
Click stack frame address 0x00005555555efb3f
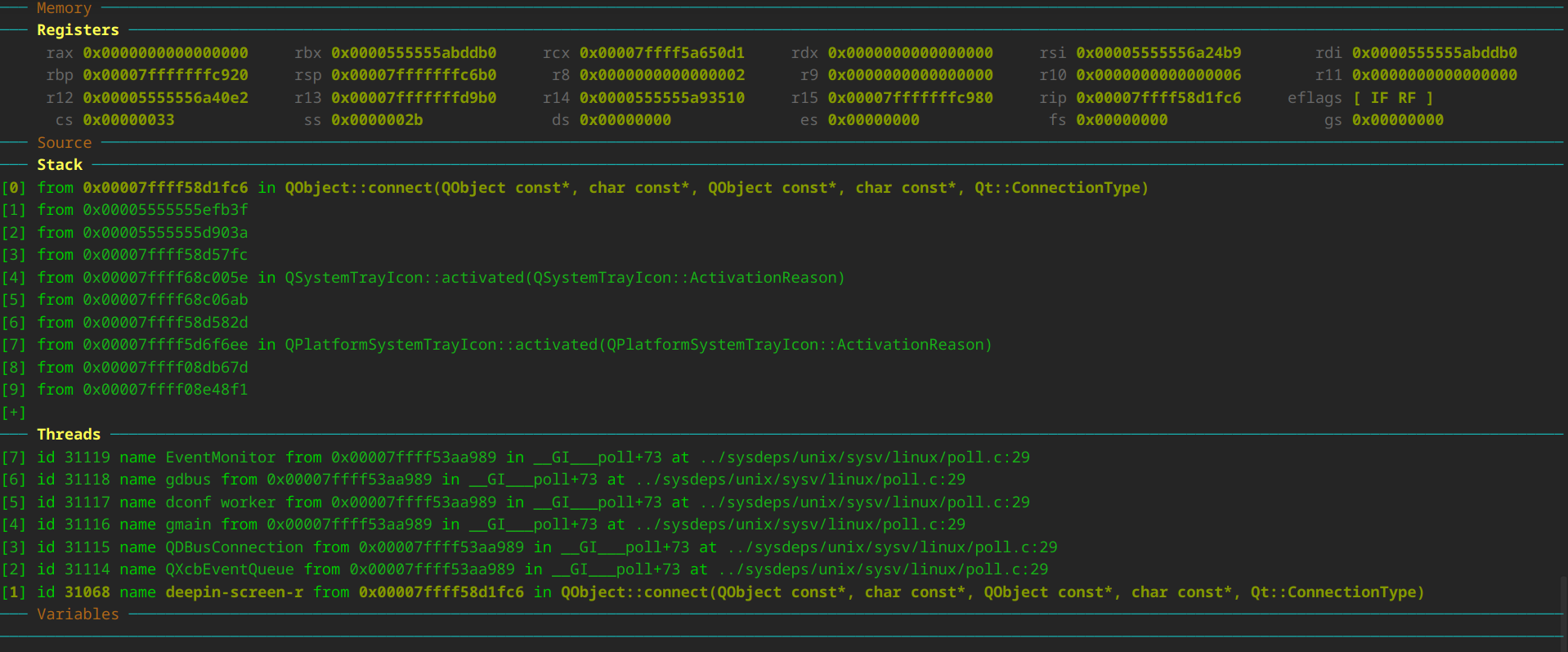pos(165,210)
